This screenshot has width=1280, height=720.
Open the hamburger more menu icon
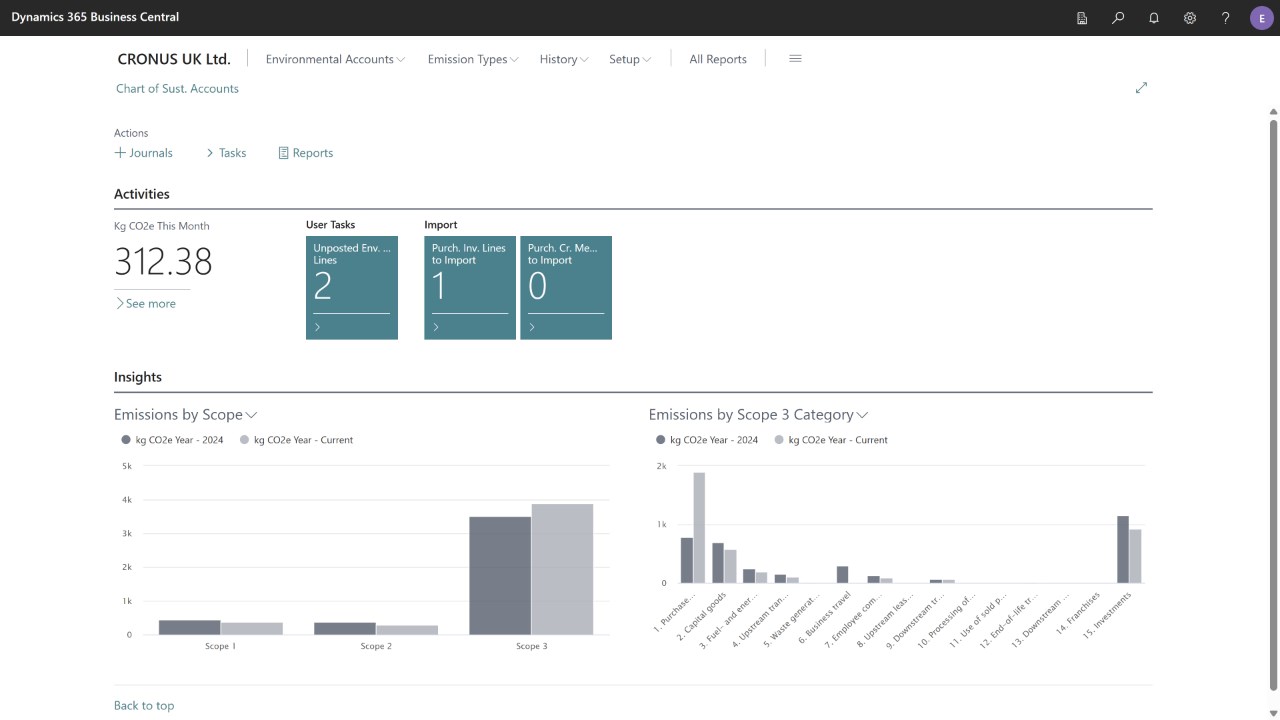coord(795,59)
